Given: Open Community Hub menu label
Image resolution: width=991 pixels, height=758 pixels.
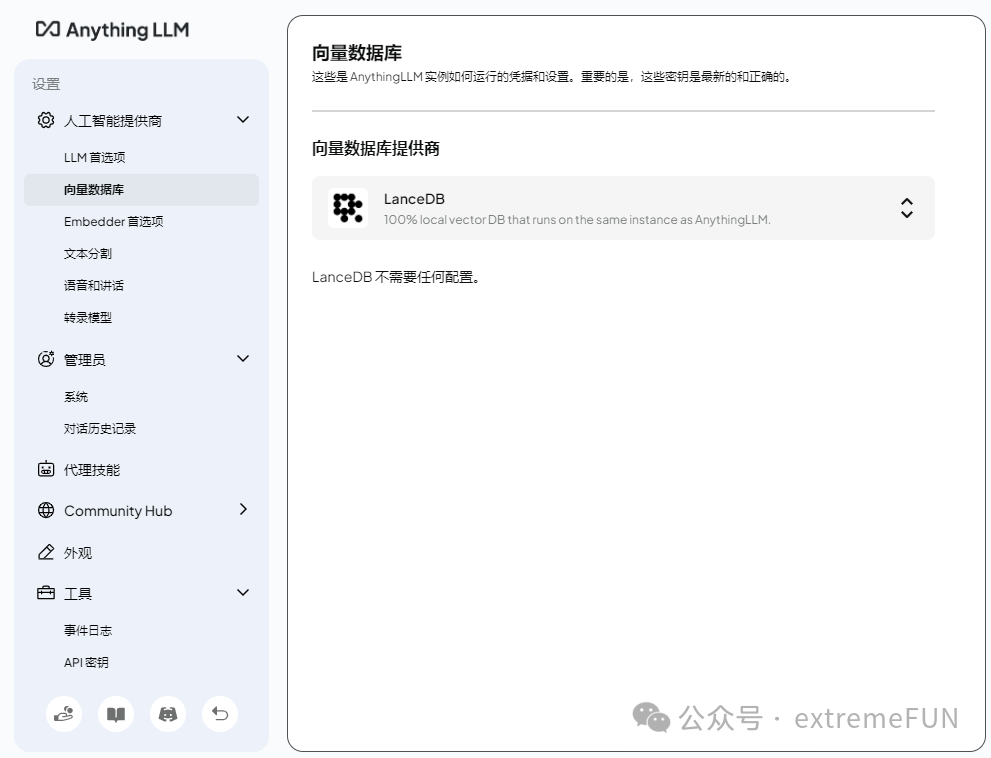Looking at the screenshot, I should [x=118, y=511].
